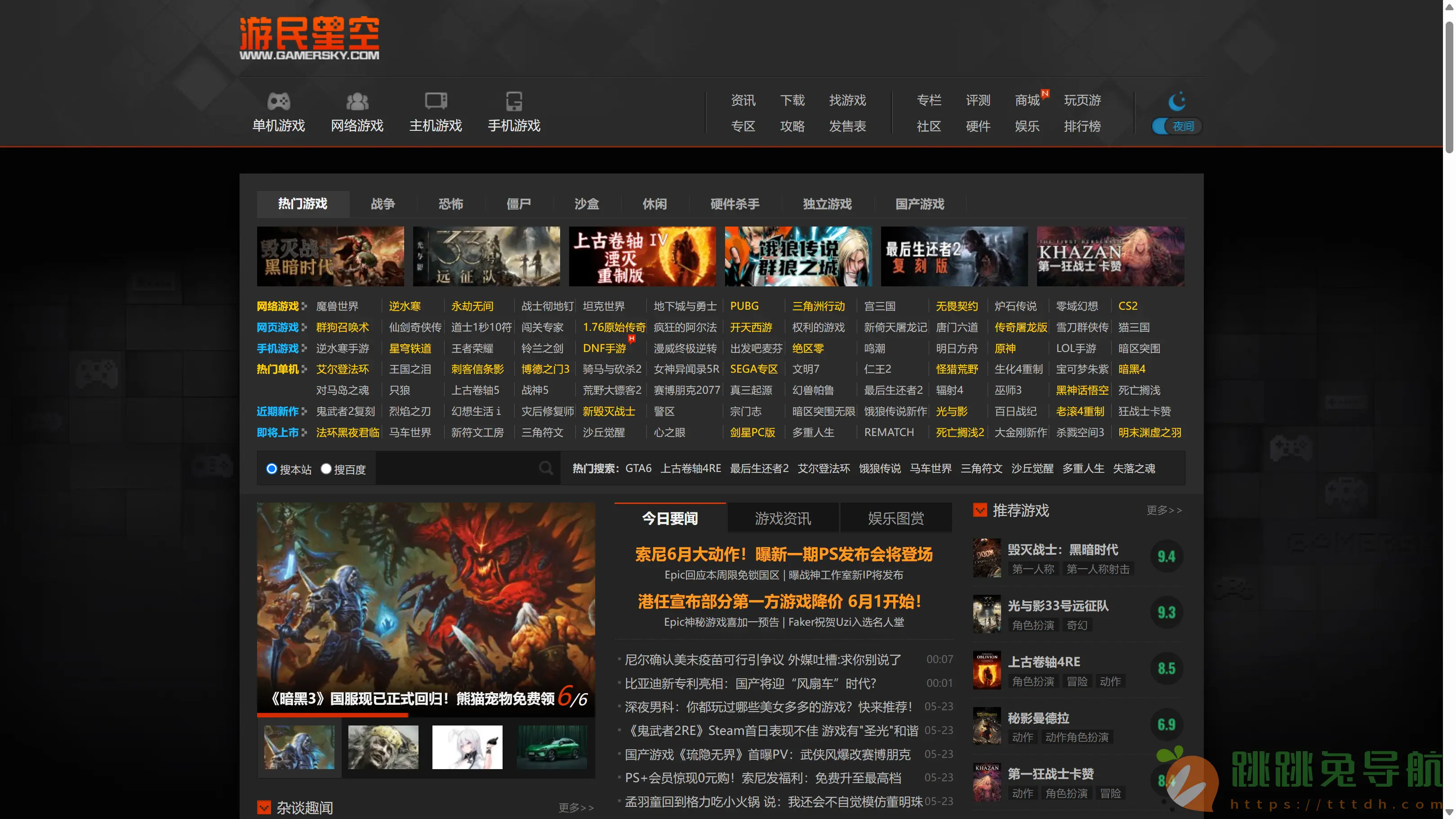Open game link 明末渊虚之羽
Image resolution: width=1456 pixels, height=819 pixels.
point(1150,432)
